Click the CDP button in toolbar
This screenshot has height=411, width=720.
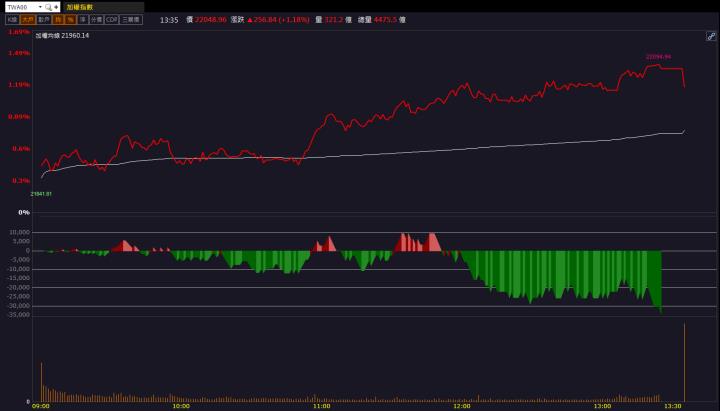point(112,19)
